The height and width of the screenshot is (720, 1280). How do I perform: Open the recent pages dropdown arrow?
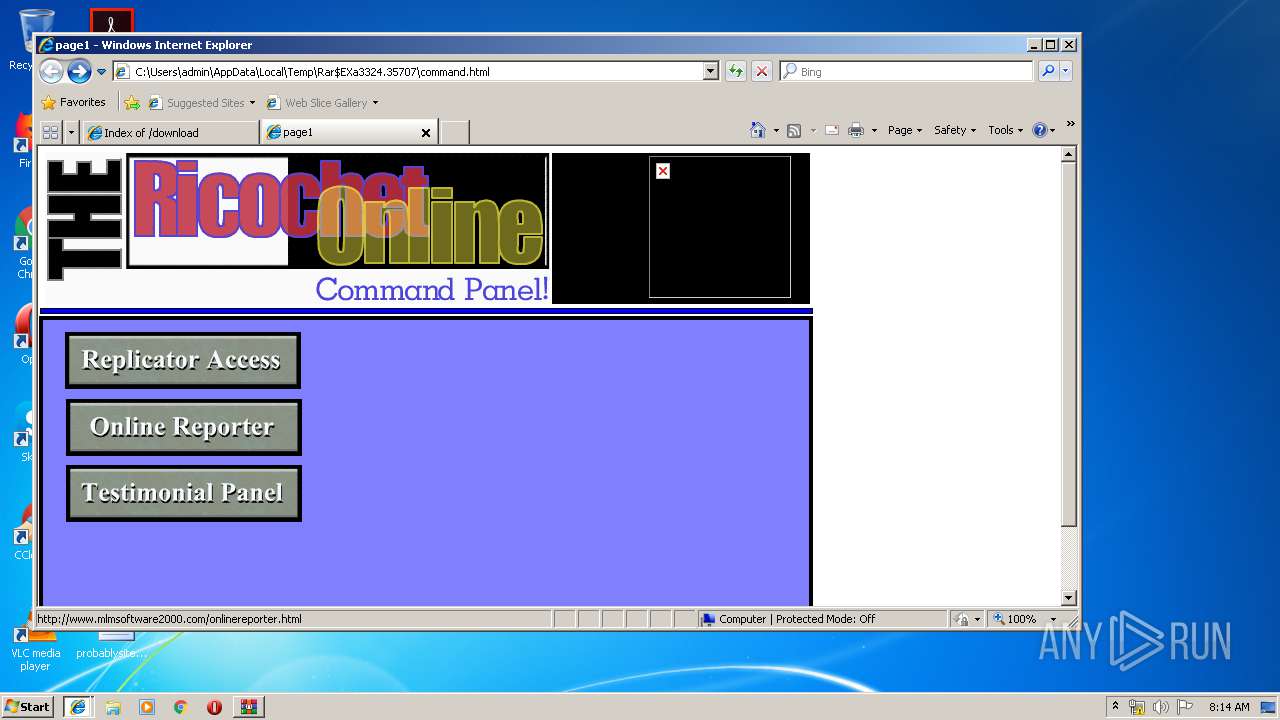click(x=101, y=72)
